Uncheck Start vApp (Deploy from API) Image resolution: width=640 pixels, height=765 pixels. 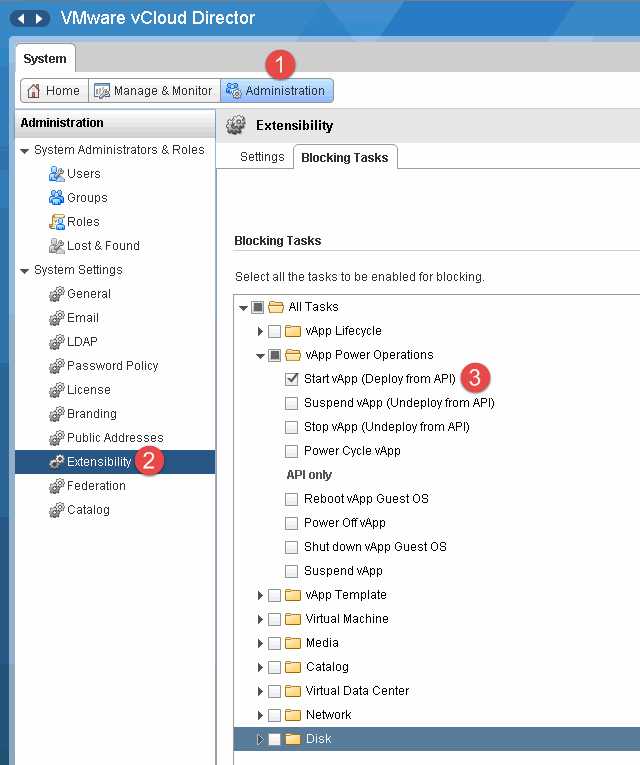[x=291, y=379]
